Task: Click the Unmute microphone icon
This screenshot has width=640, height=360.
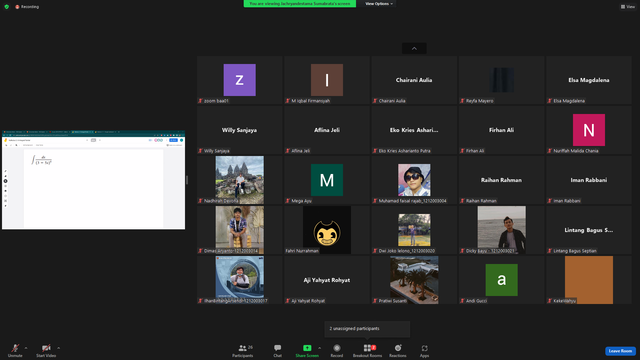Action: click(x=15, y=348)
